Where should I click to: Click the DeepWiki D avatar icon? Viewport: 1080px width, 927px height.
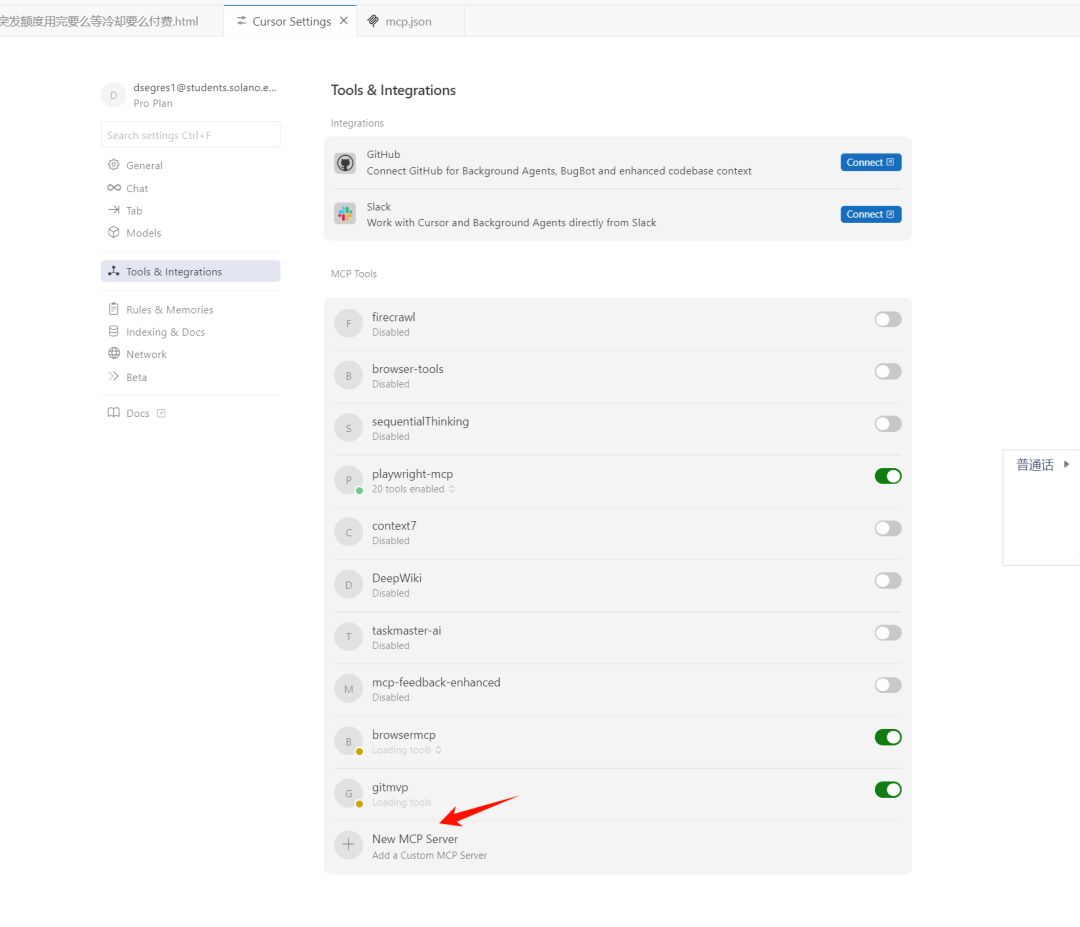point(349,585)
